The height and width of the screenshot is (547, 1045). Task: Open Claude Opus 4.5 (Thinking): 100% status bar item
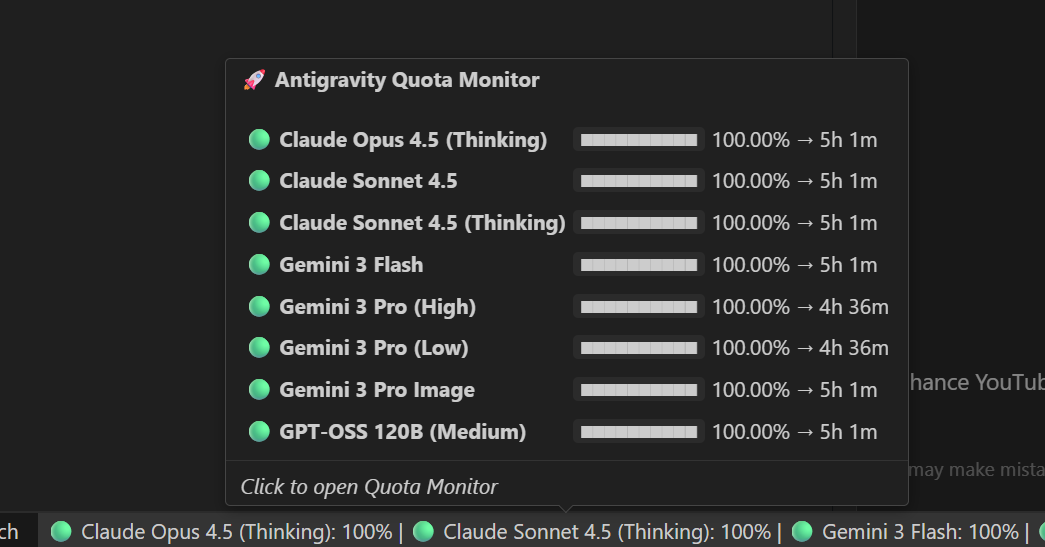[x=224, y=532]
